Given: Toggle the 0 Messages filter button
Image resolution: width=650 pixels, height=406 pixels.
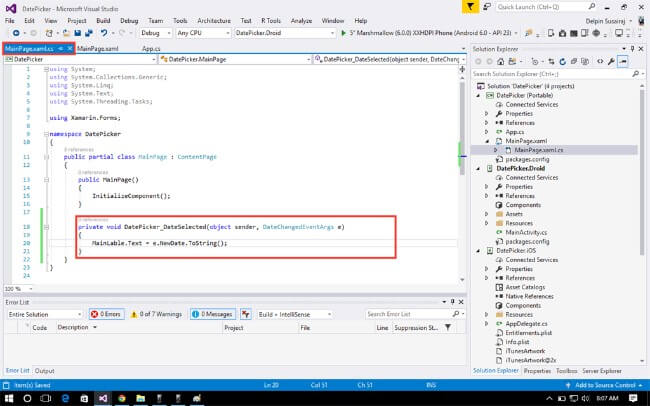Looking at the screenshot, I should click(x=213, y=314).
